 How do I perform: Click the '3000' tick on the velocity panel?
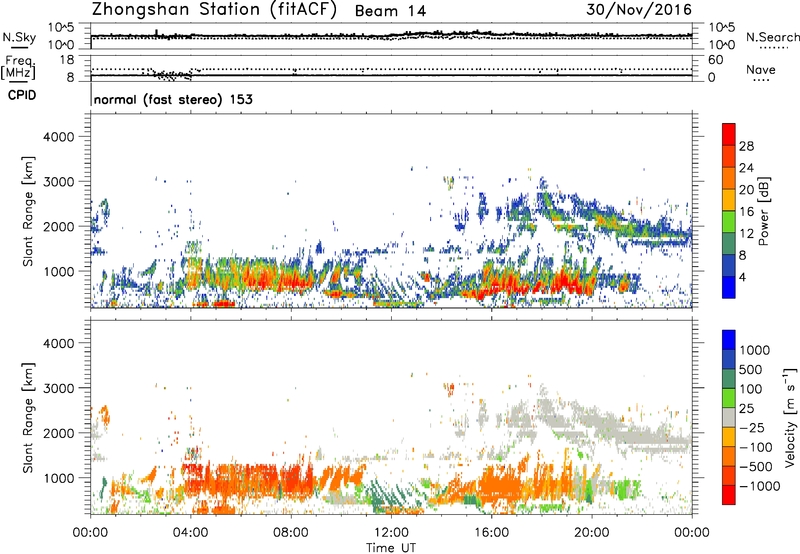tap(59, 388)
